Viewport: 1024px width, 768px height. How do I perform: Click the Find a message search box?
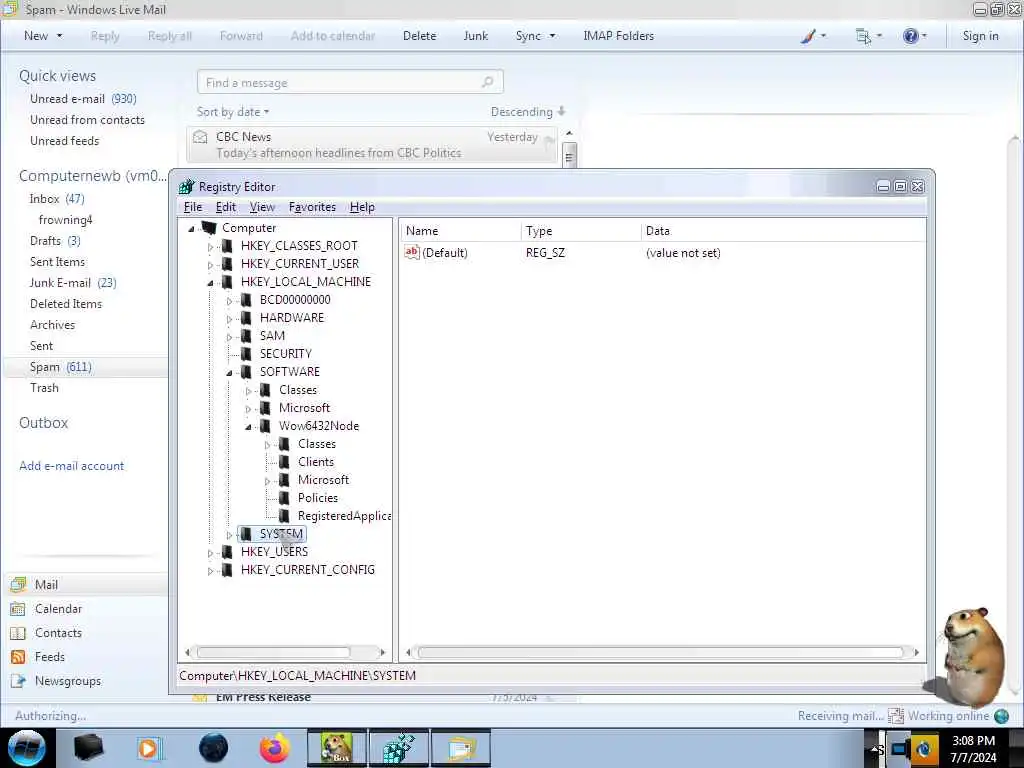tap(350, 82)
